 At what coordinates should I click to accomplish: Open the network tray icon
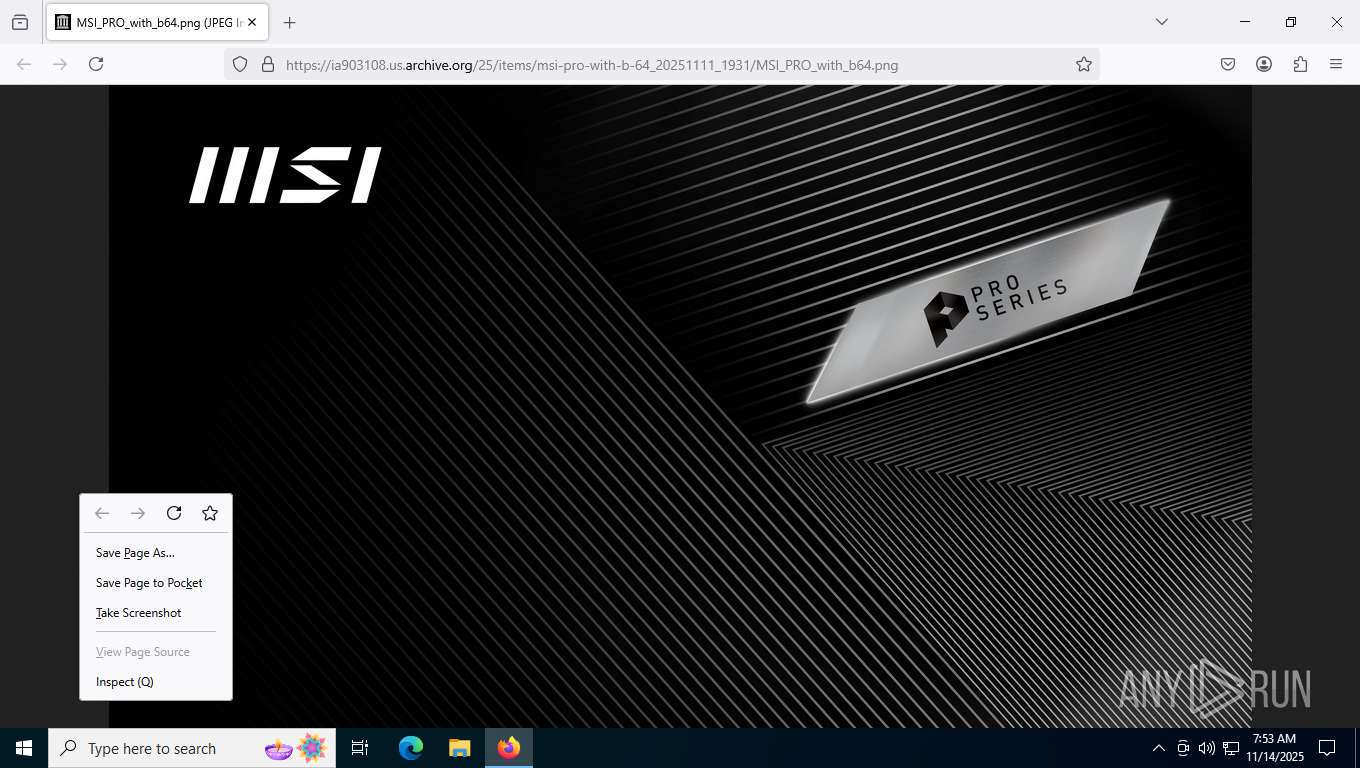[1231, 748]
